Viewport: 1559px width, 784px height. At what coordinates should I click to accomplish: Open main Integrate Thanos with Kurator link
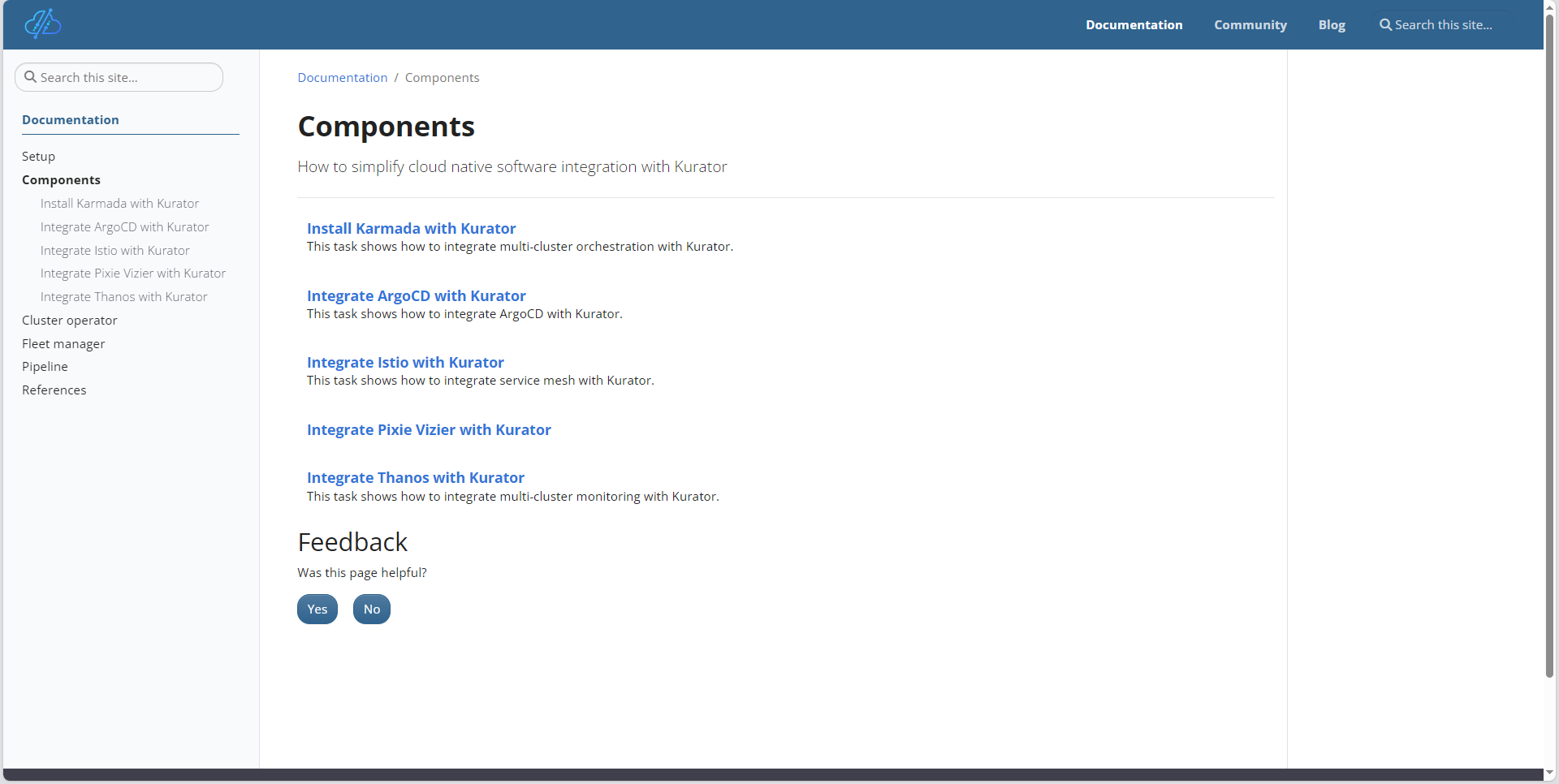point(415,478)
